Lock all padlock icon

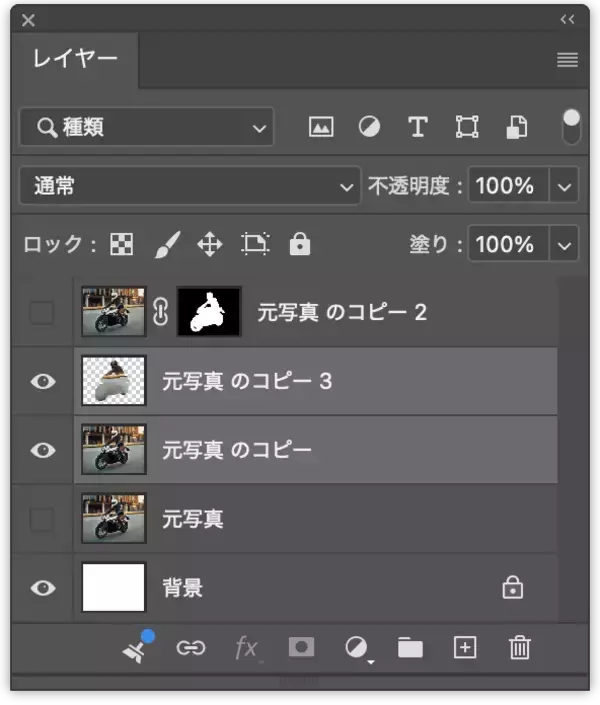(300, 244)
